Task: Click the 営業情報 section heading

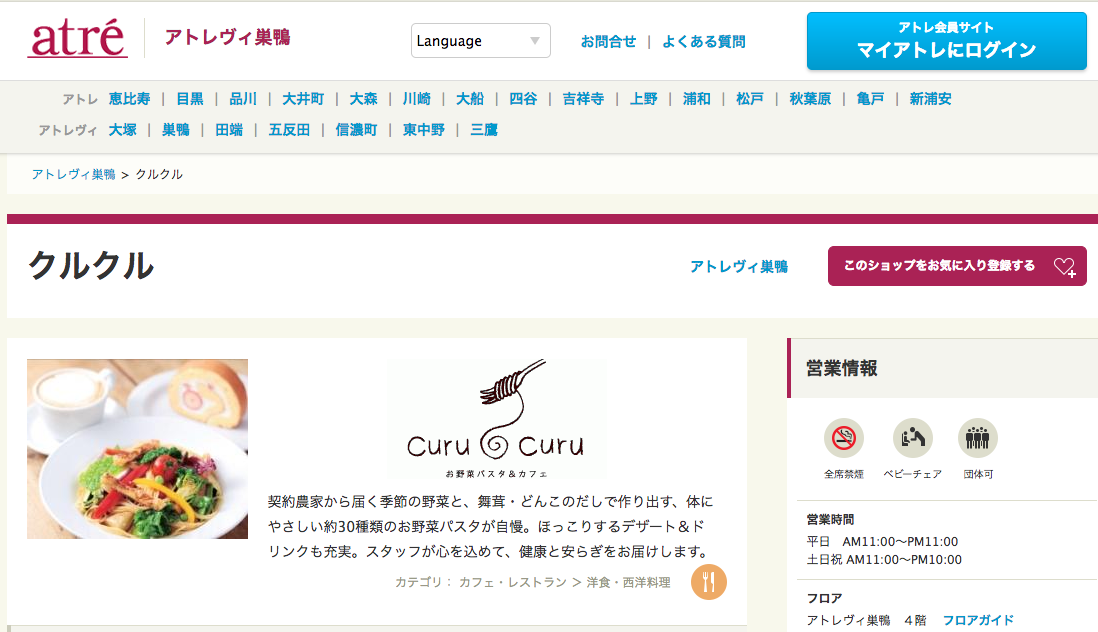Action: 842,368
